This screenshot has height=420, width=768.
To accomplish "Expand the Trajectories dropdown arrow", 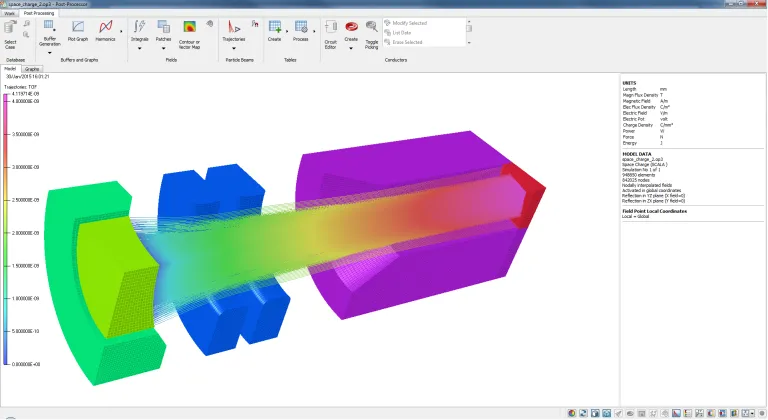I will click(x=233, y=47).
